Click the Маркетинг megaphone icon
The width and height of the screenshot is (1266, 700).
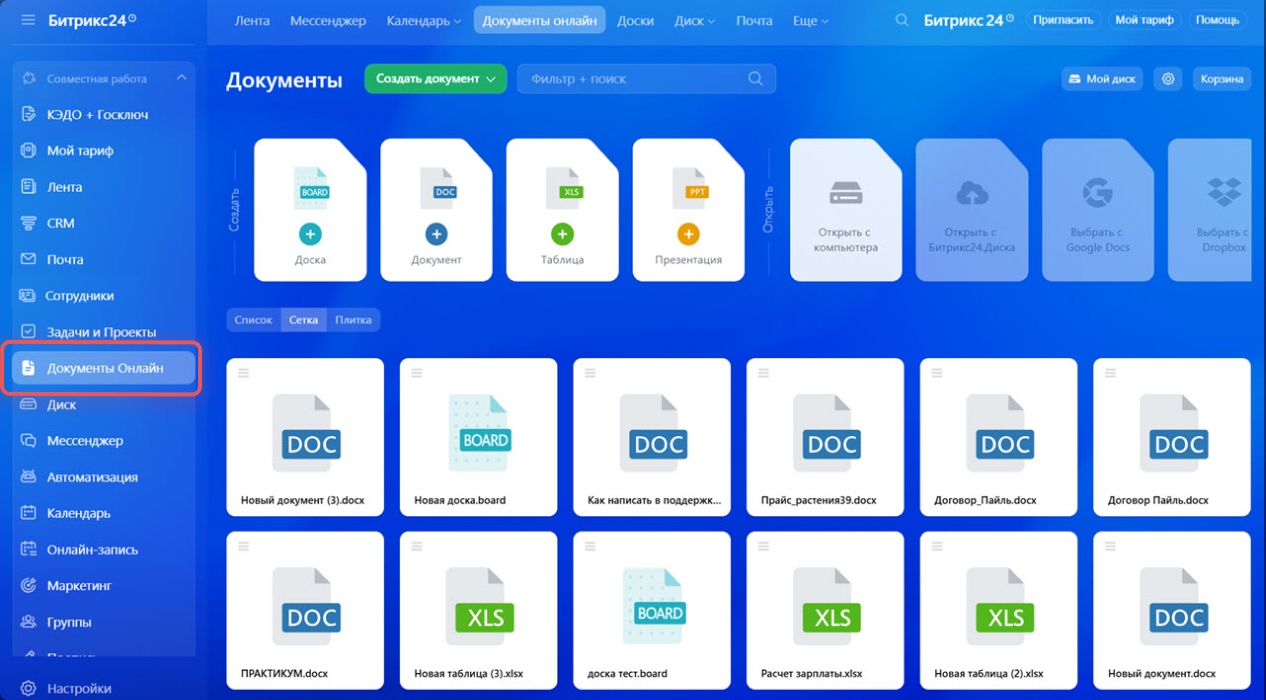coord(28,585)
